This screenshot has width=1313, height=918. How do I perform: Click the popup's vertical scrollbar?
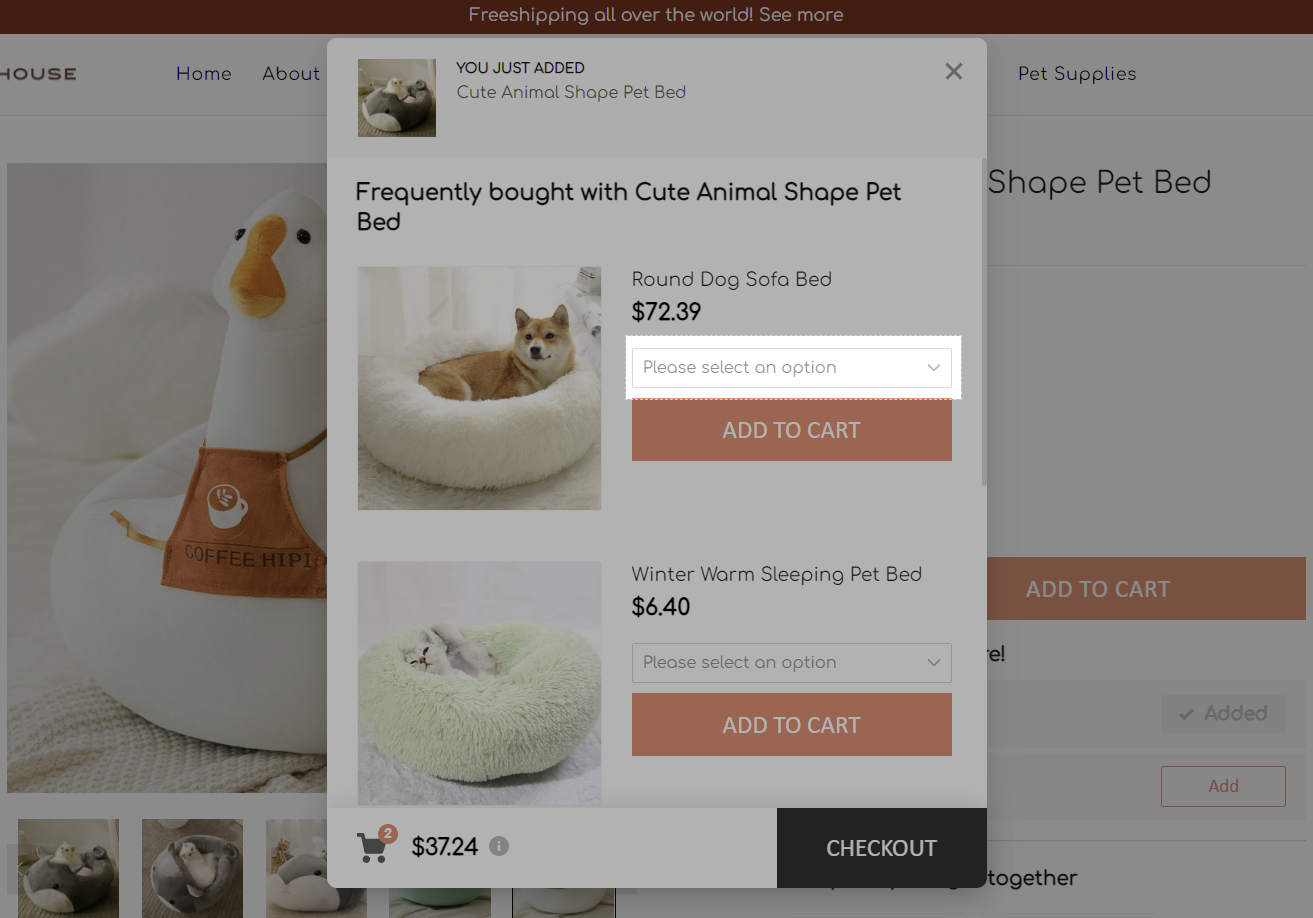[984, 320]
